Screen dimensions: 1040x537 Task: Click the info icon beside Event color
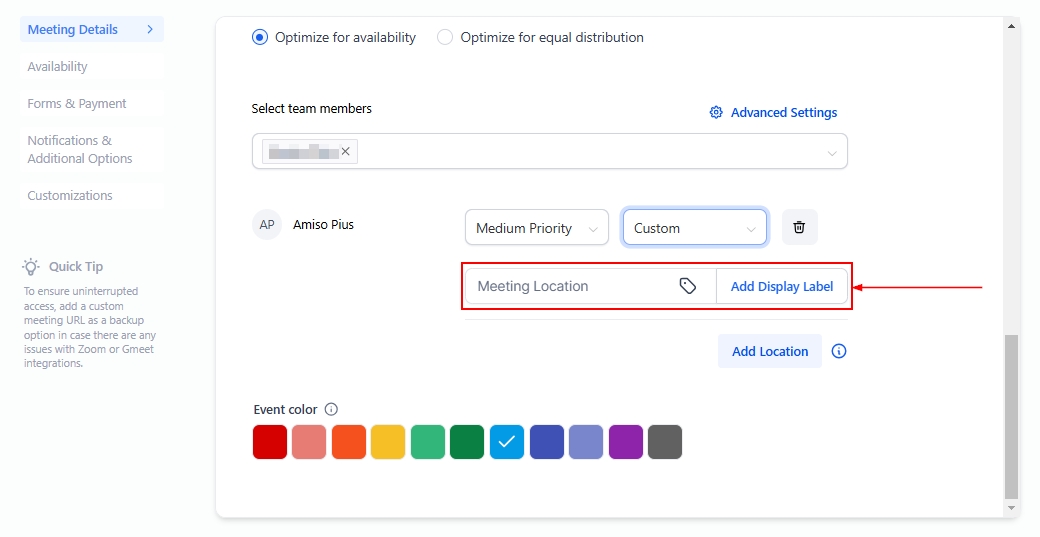click(332, 409)
